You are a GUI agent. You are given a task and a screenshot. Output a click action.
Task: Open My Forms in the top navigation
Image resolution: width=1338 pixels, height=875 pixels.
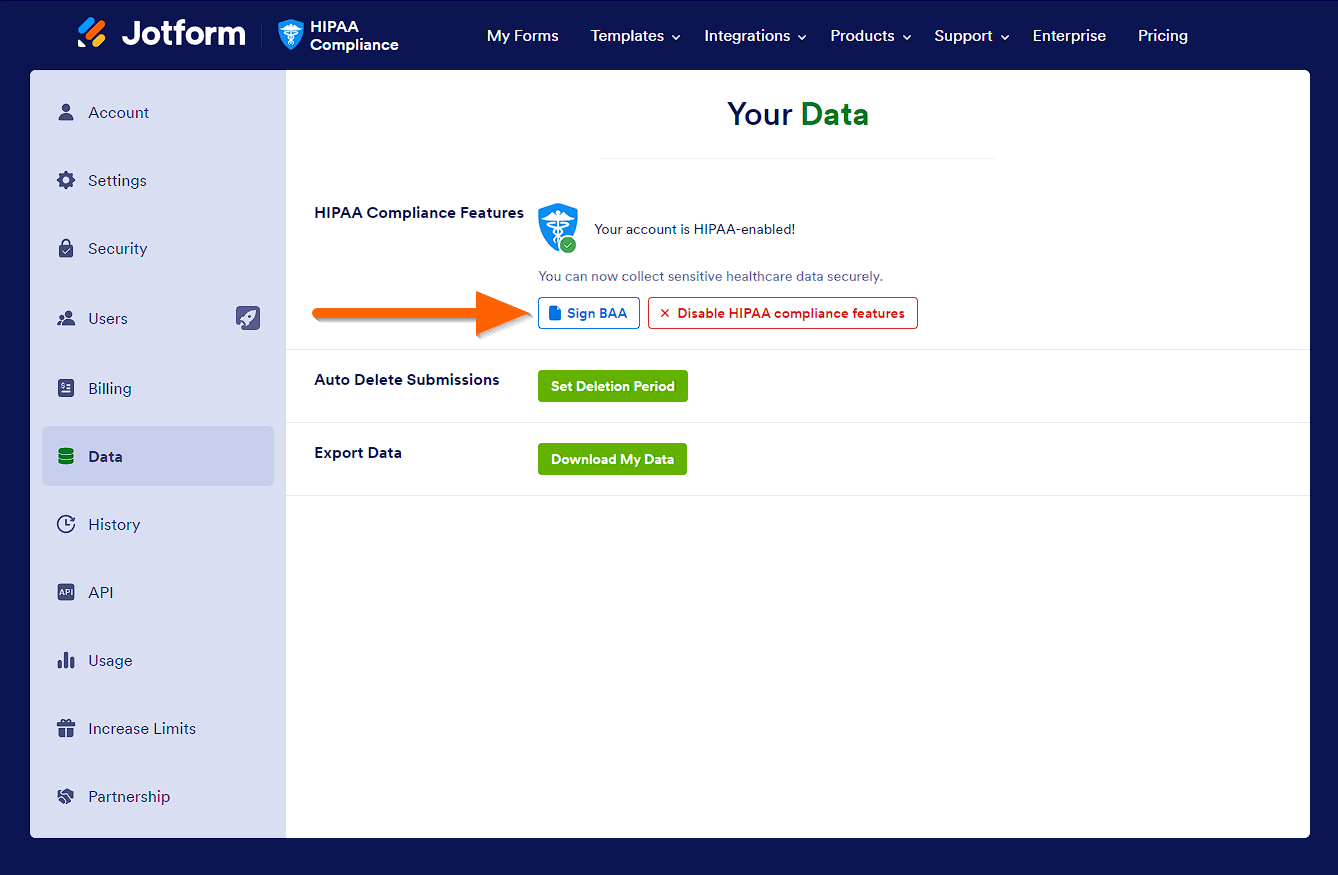(x=523, y=36)
